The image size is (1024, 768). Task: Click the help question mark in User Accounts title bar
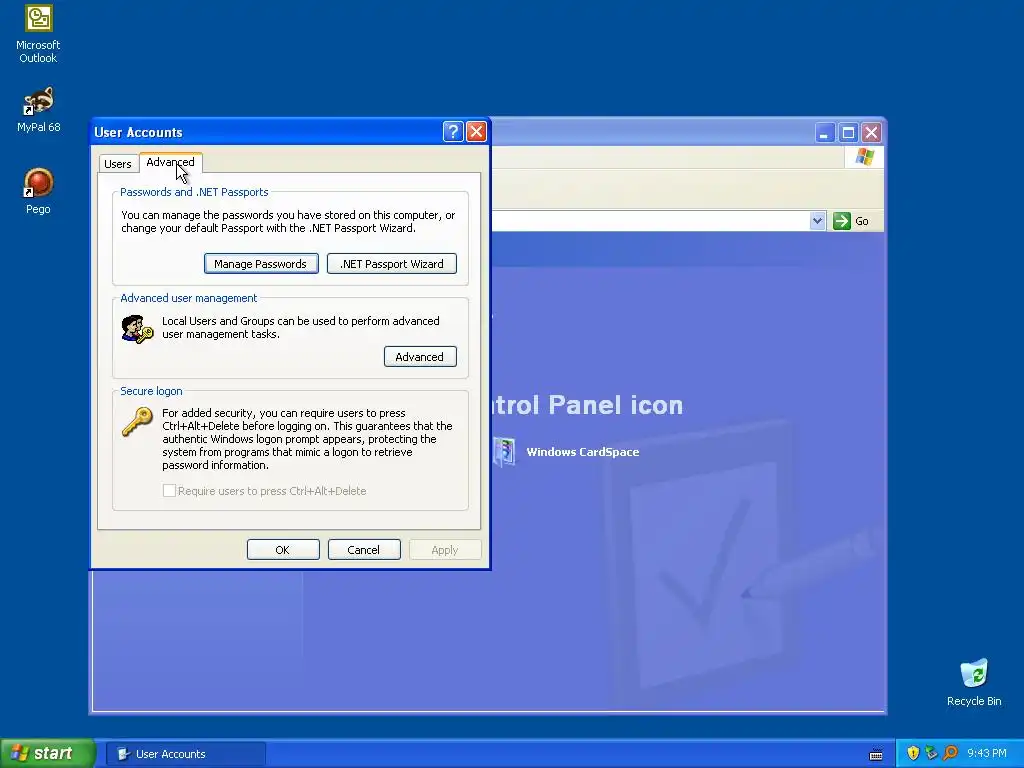pos(453,132)
